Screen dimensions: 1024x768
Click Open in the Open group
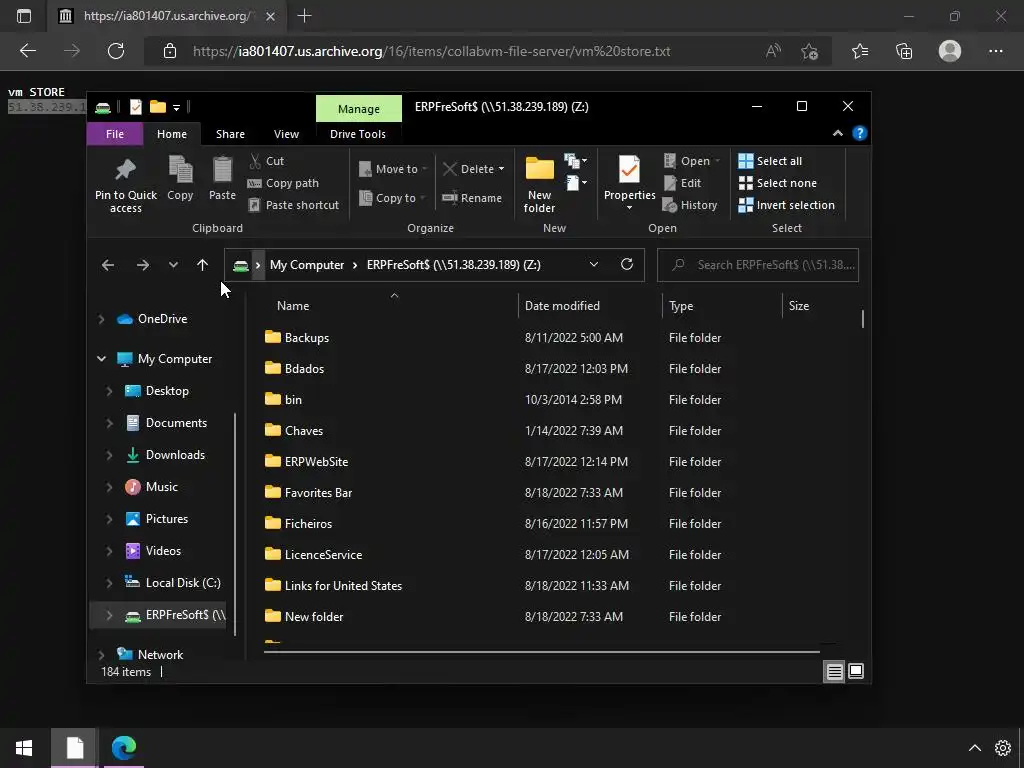pos(692,161)
